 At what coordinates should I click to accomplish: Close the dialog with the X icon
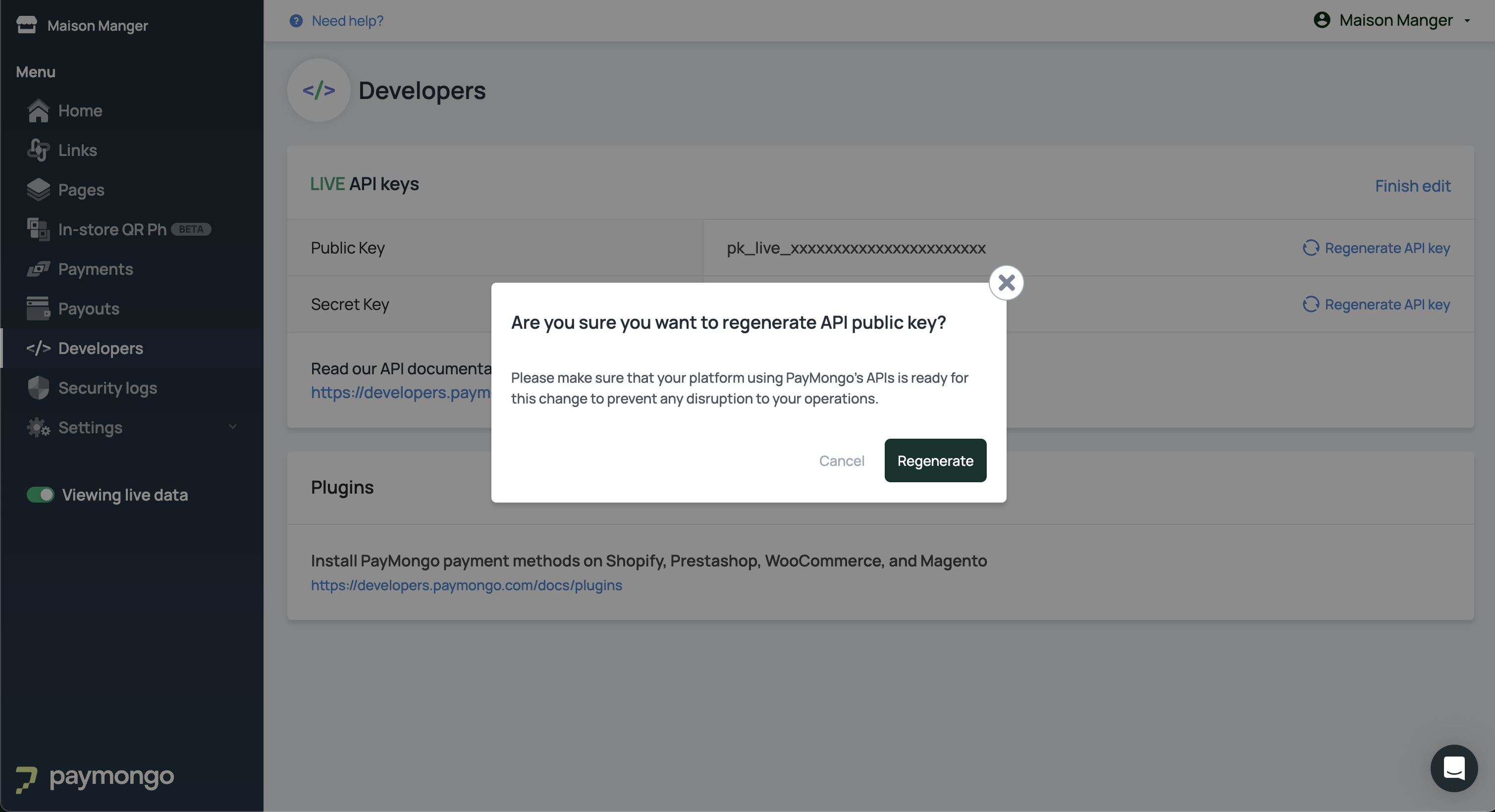coord(1007,282)
